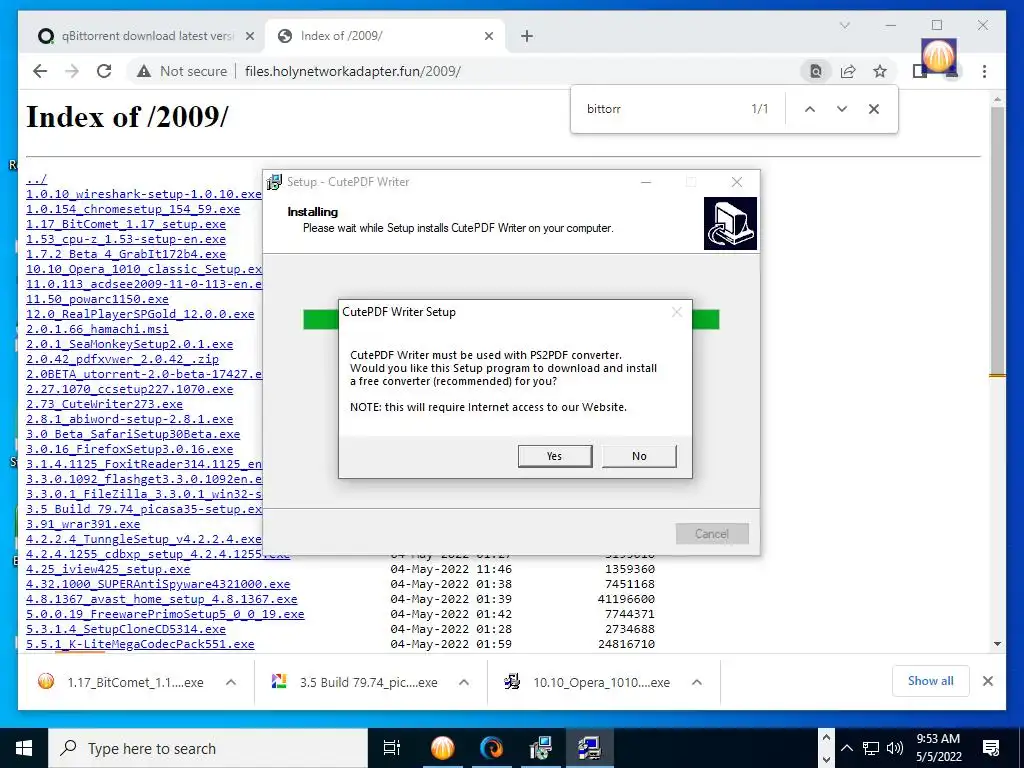Click 2.73_CuteWriter273.exe link
1024x768 pixels.
coord(104,404)
